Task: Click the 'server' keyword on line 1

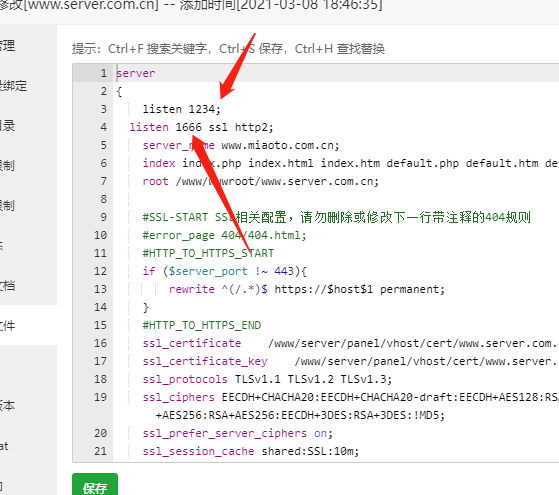Action: pyautogui.click(x=136, y=73)
